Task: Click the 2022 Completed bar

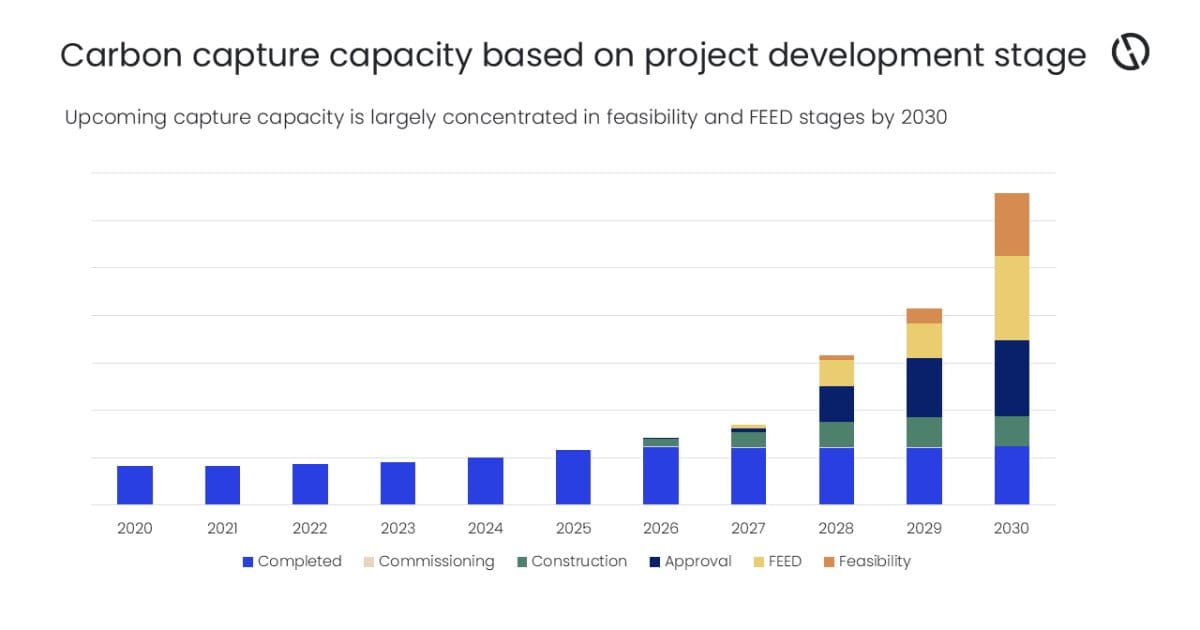Action: pos(310,484)
